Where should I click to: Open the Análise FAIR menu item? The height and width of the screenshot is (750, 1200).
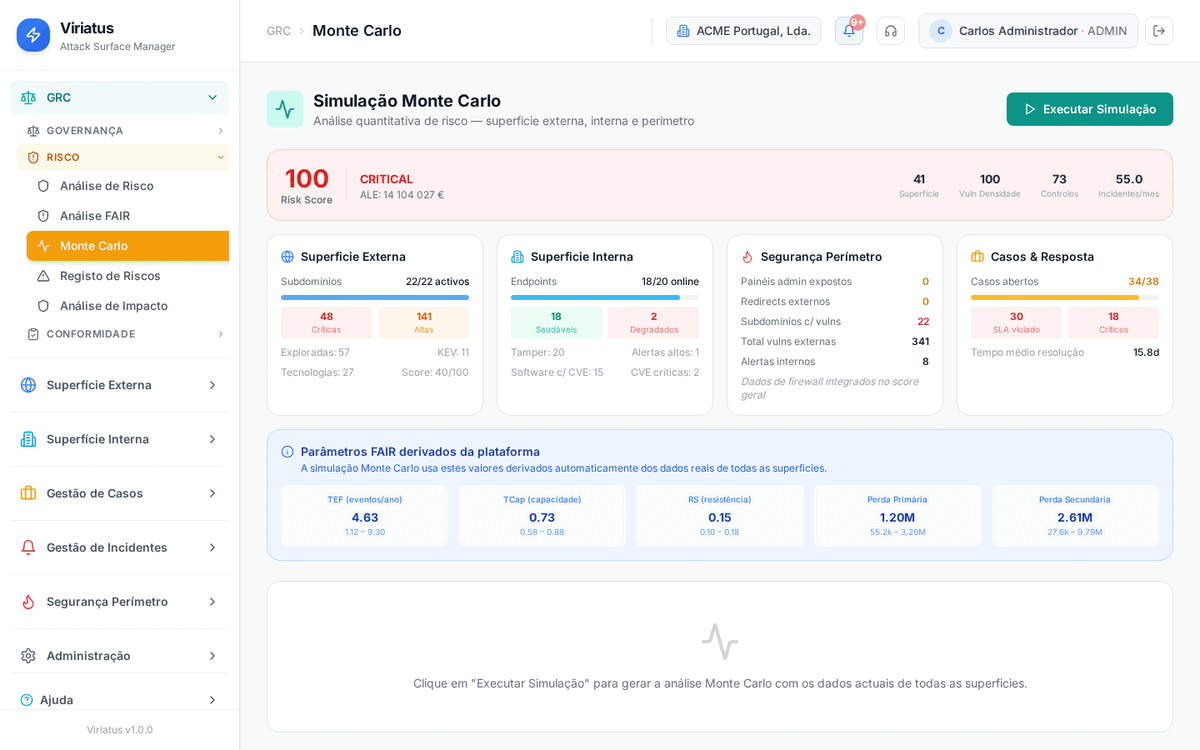tap(95, 216)
